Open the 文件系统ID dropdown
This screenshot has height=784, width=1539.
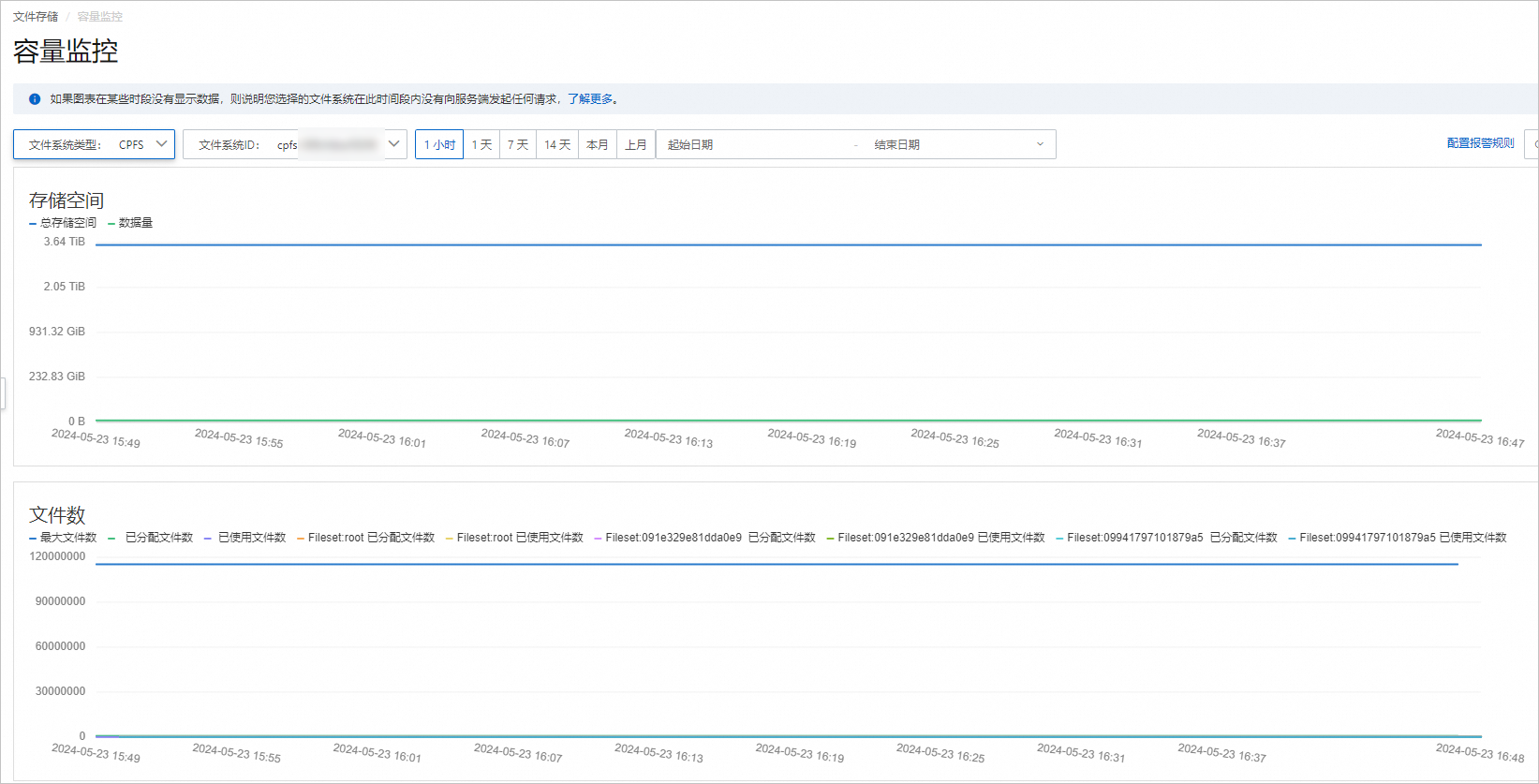click(295, 144)
